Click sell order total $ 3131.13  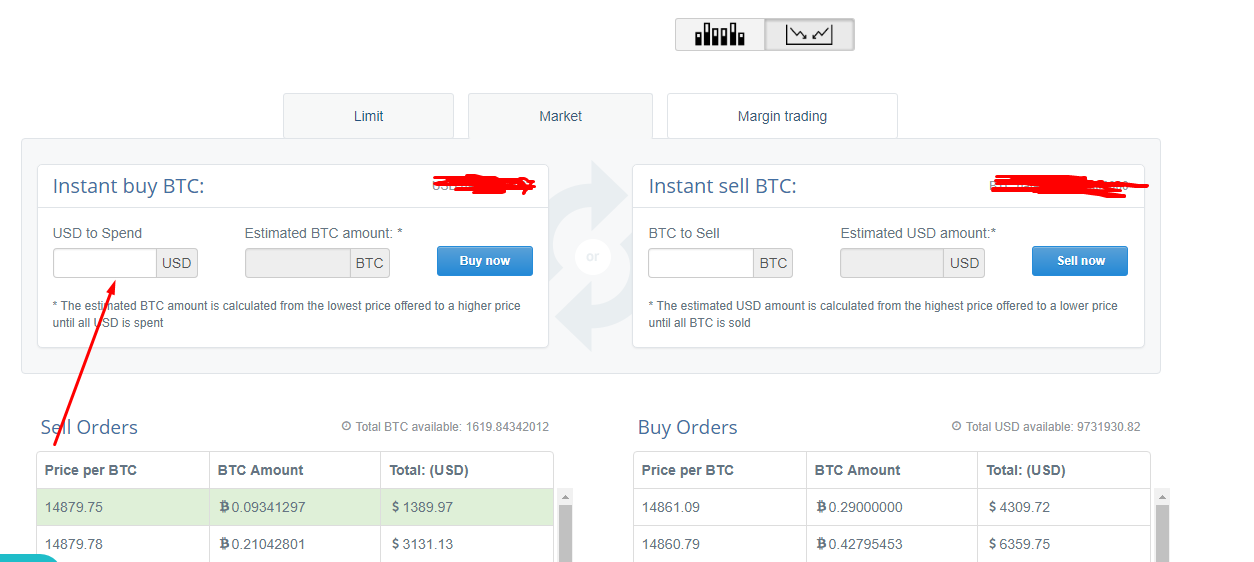click(x=422, y=544)
